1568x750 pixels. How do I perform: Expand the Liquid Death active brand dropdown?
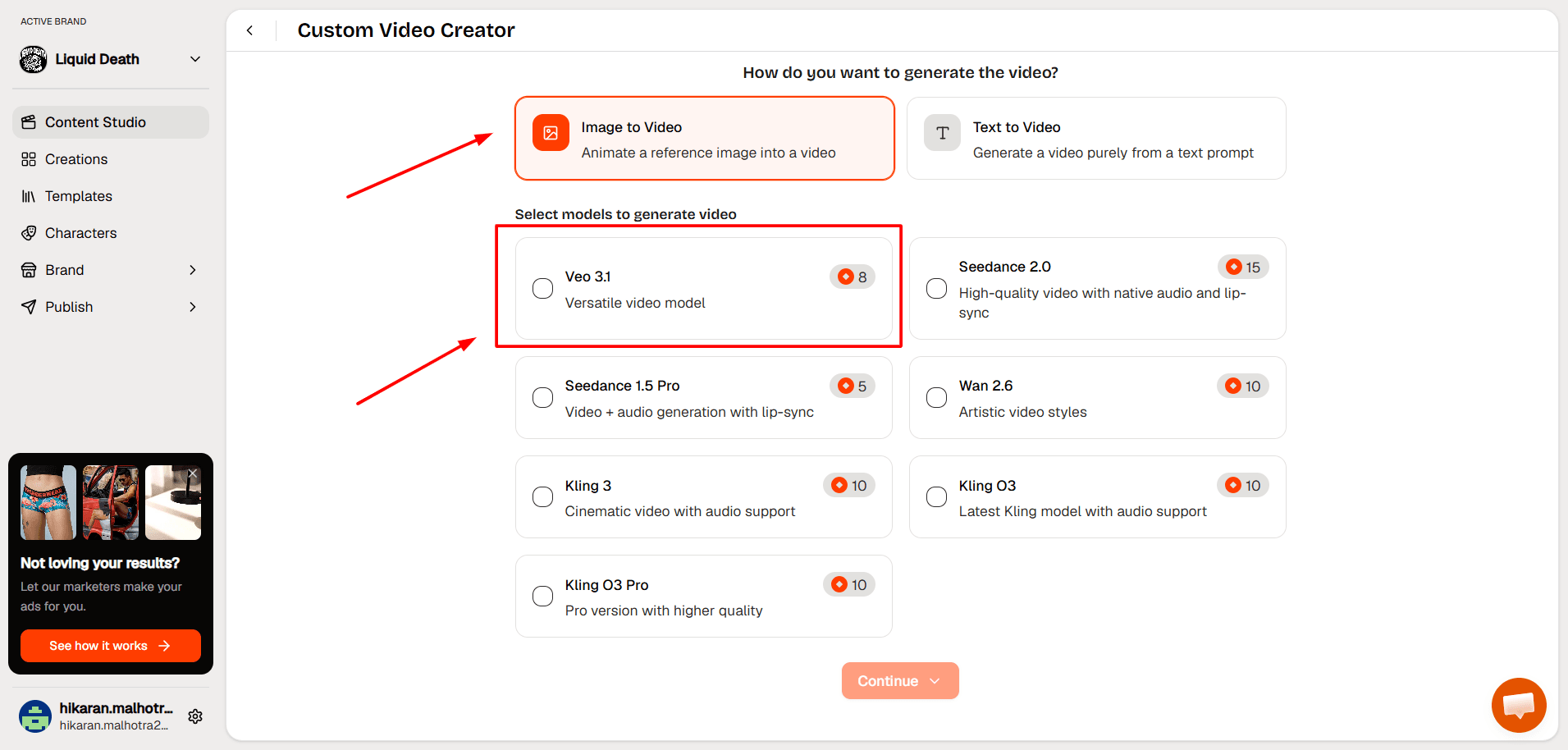195,59
